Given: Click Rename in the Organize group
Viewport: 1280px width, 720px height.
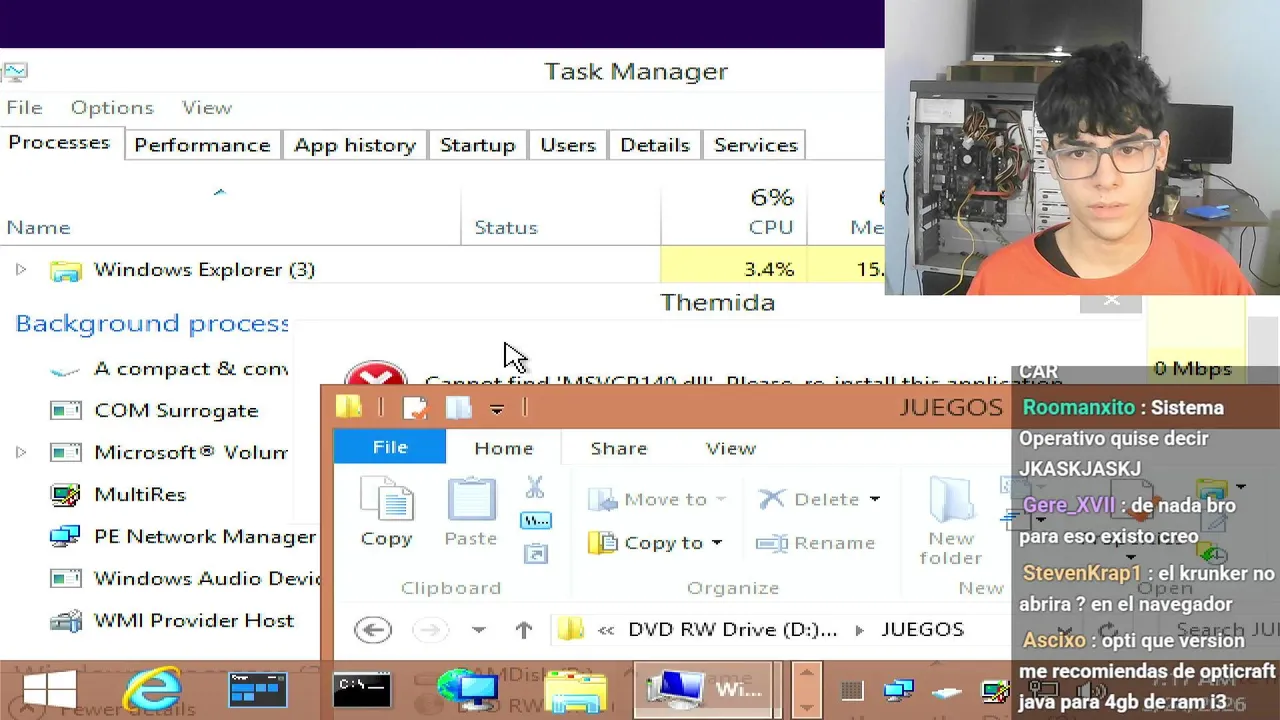Looking at the screenshot, I should [x=815, y=543].
